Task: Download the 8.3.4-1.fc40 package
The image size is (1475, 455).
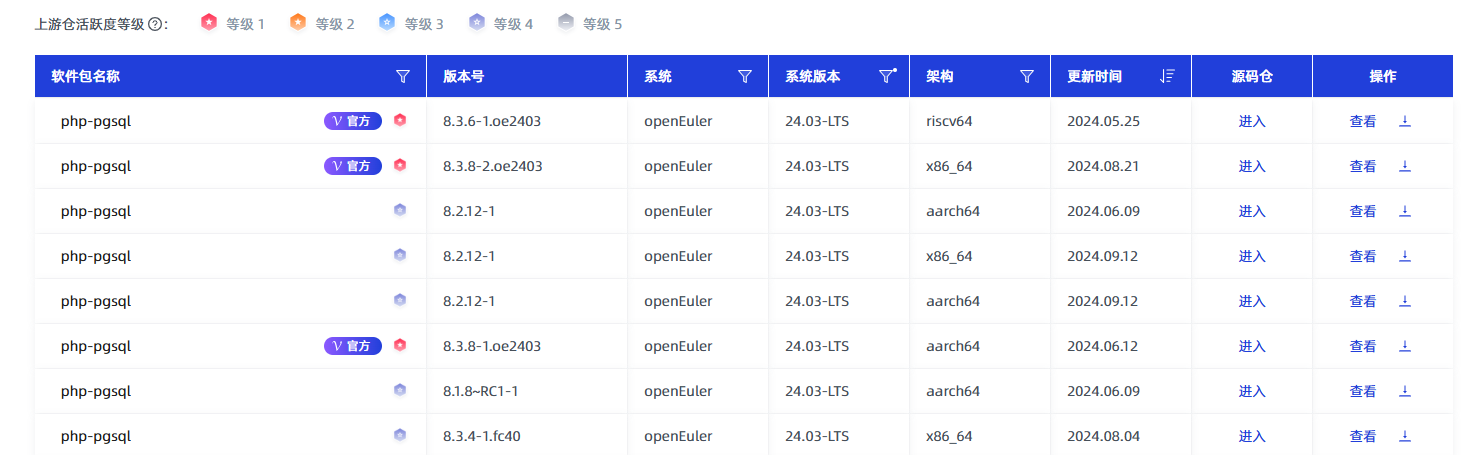Action: click(x=1404, y=436)
